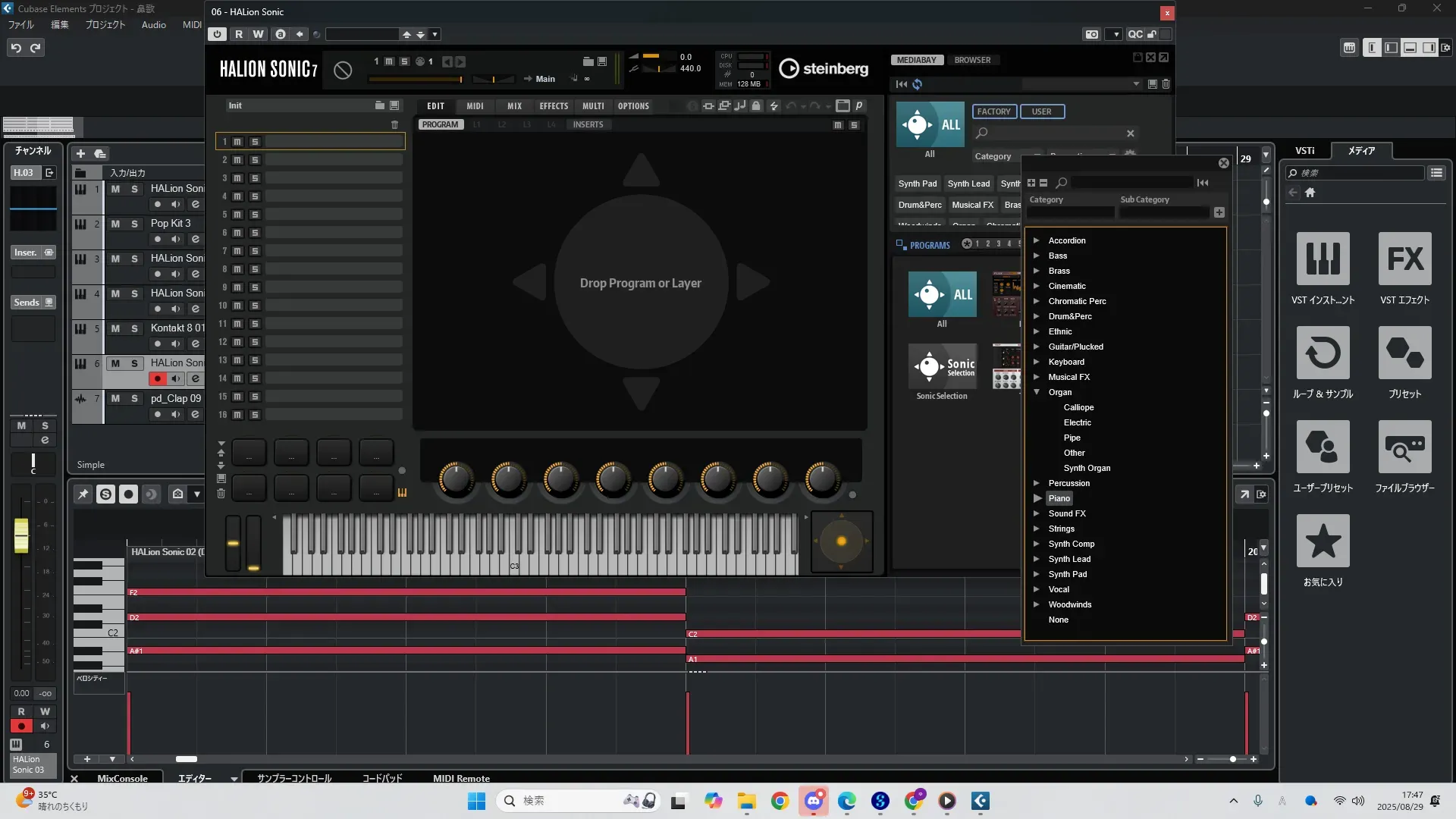Click the channel volume fader handle
This screenshot has width=1456, height=819.
click(21, 535)
